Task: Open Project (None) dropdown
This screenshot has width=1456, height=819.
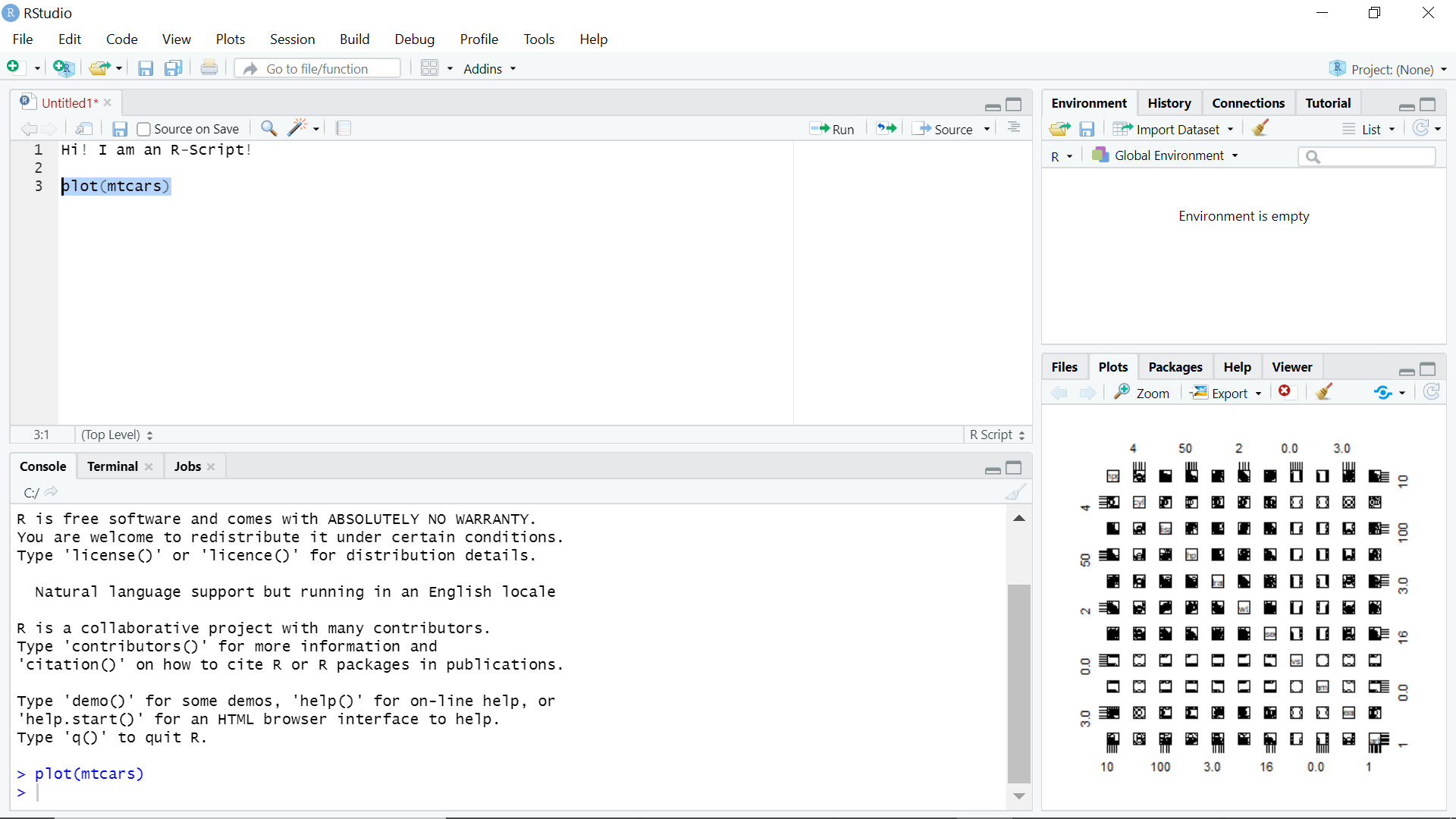Action: click(1388, 69)
